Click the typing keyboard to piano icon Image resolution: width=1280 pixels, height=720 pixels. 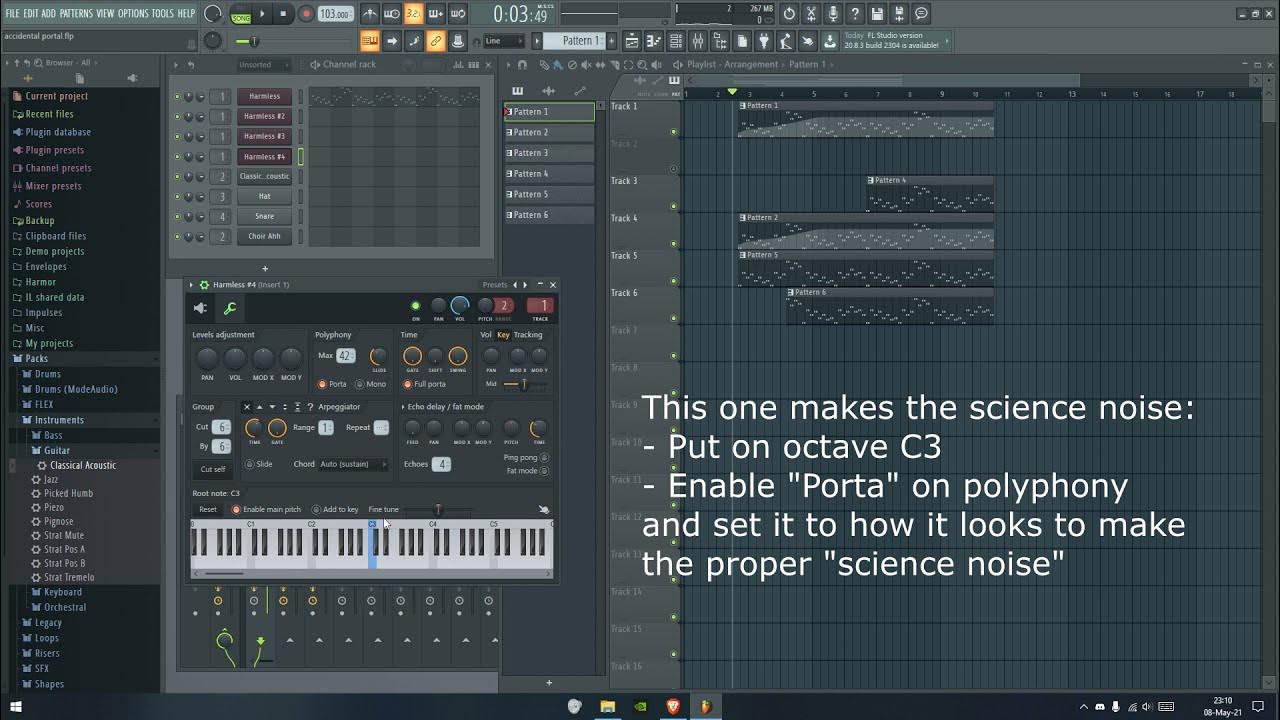[369, 41]
